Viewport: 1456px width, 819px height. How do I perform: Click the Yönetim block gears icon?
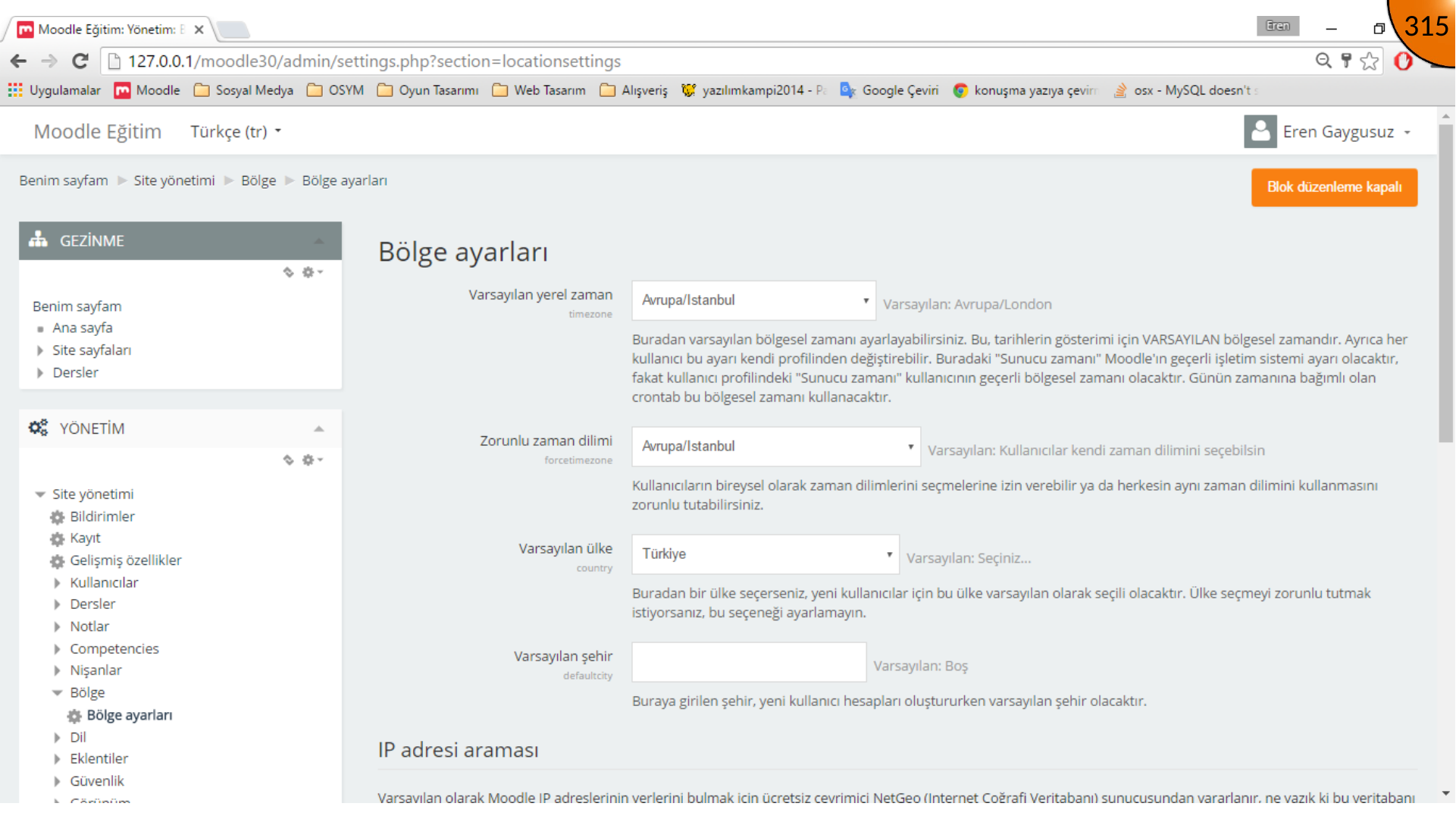point(38,428)
